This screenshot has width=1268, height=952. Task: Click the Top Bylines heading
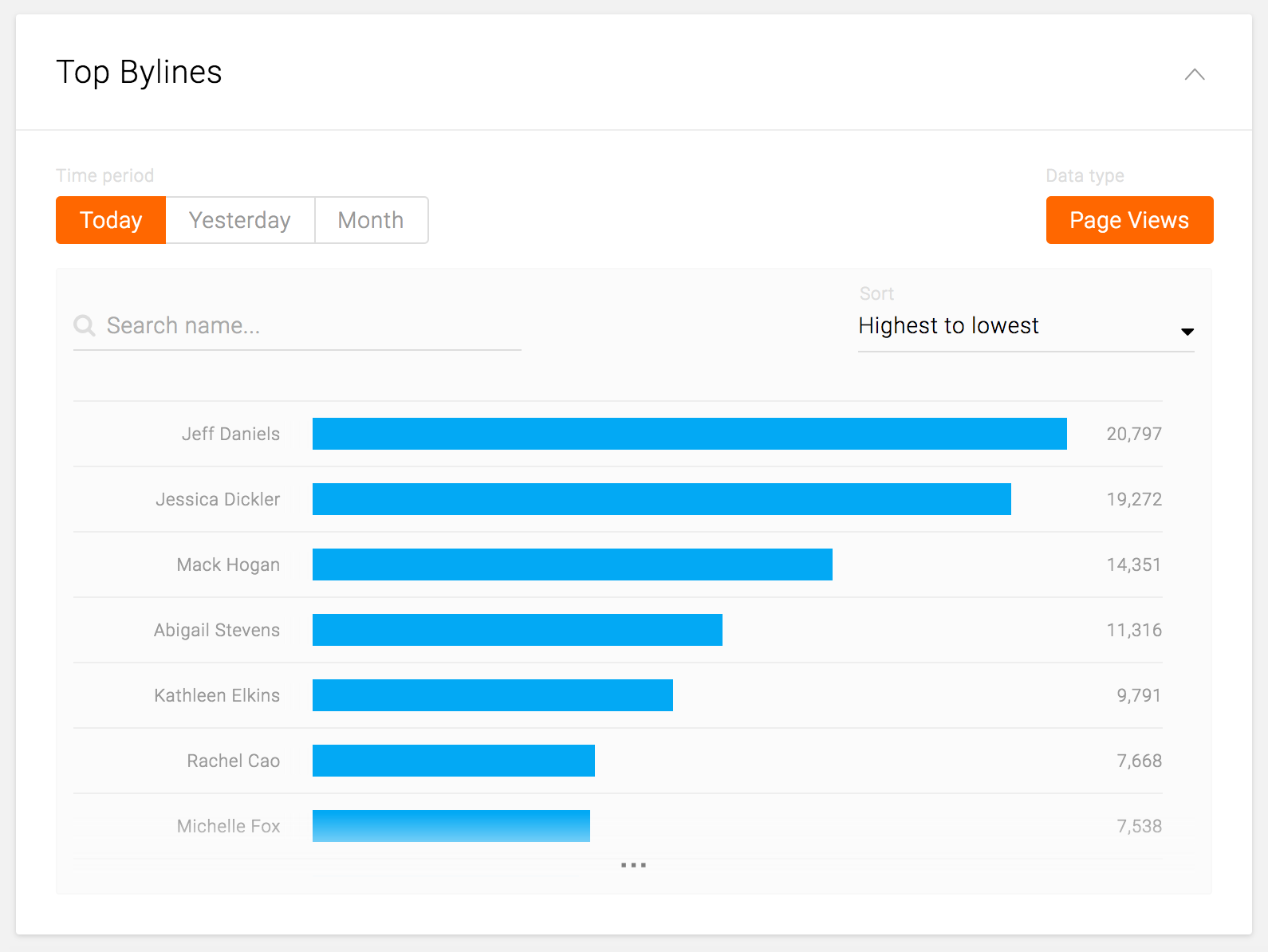(x=139, y=72)
